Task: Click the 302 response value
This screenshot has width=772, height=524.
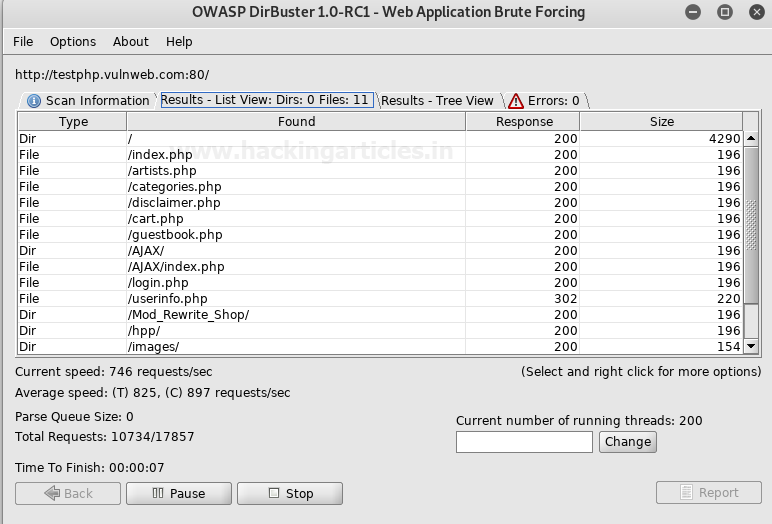Action: [565, 299]
